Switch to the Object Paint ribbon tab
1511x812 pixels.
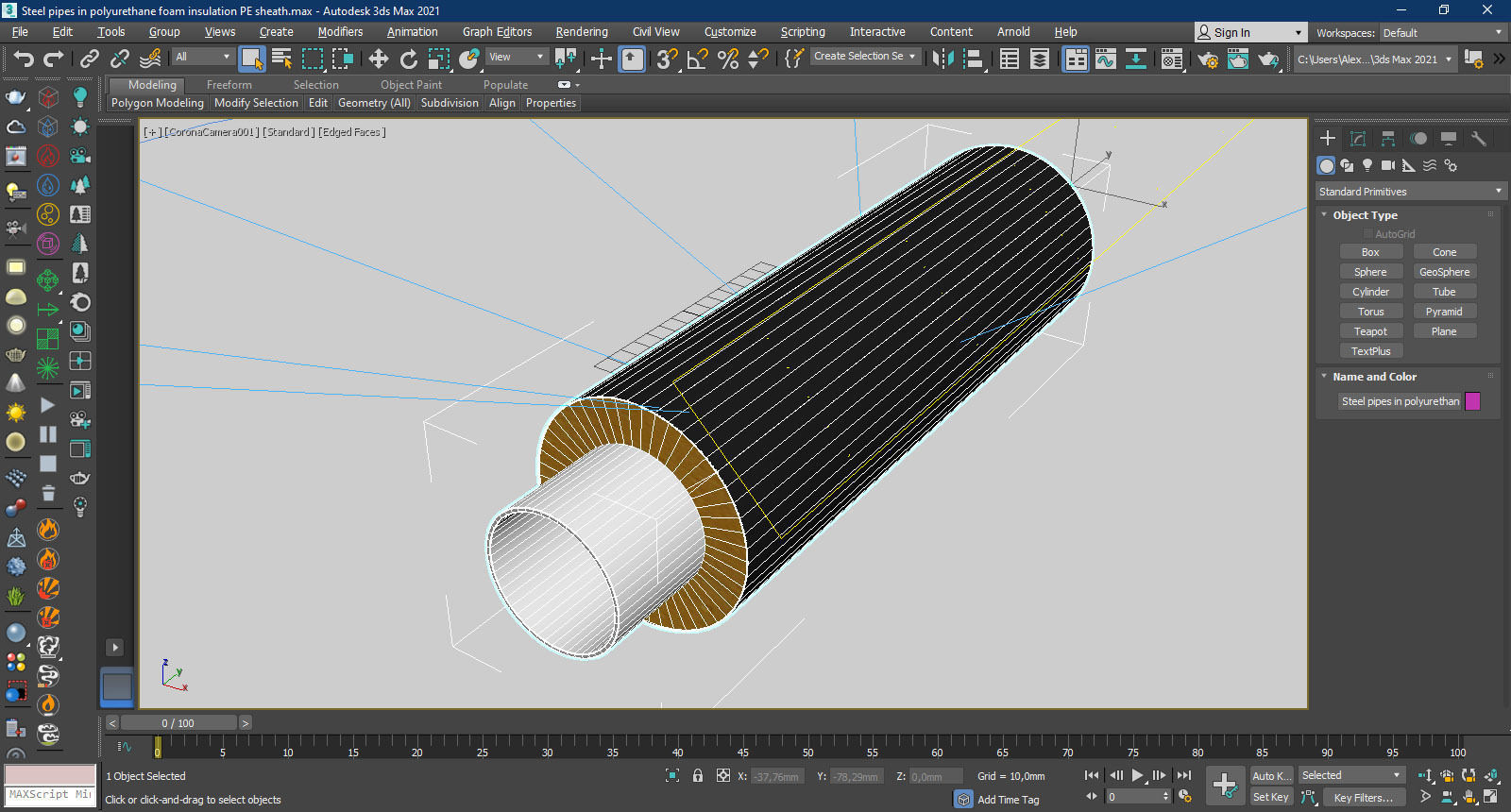(x=411, y=85)
